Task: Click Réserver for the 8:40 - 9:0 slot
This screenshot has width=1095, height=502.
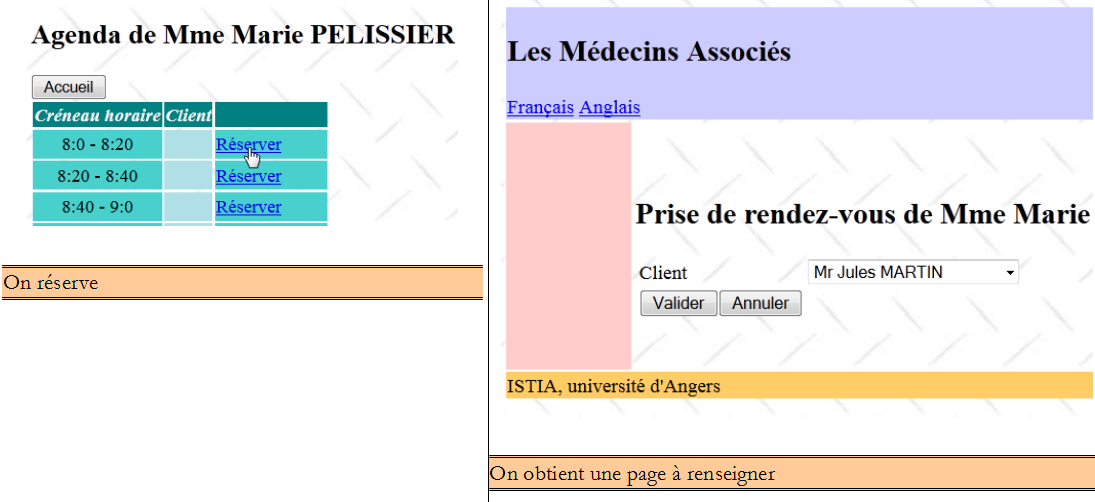Action: click(248, 208)
